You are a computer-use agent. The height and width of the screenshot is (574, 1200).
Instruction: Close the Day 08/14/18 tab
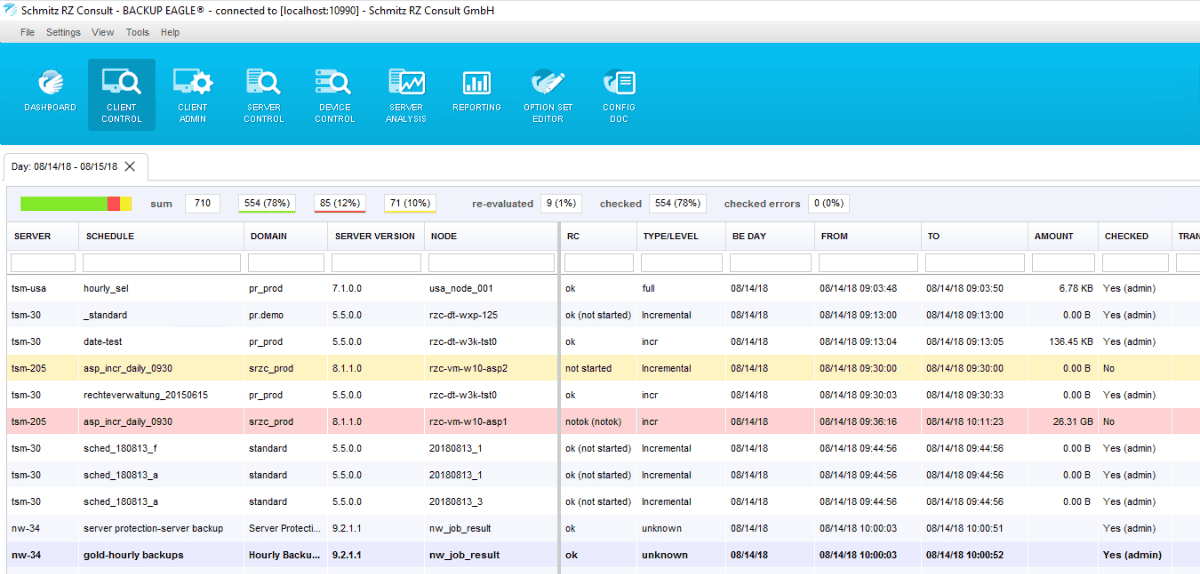click(x=130, y=166)
